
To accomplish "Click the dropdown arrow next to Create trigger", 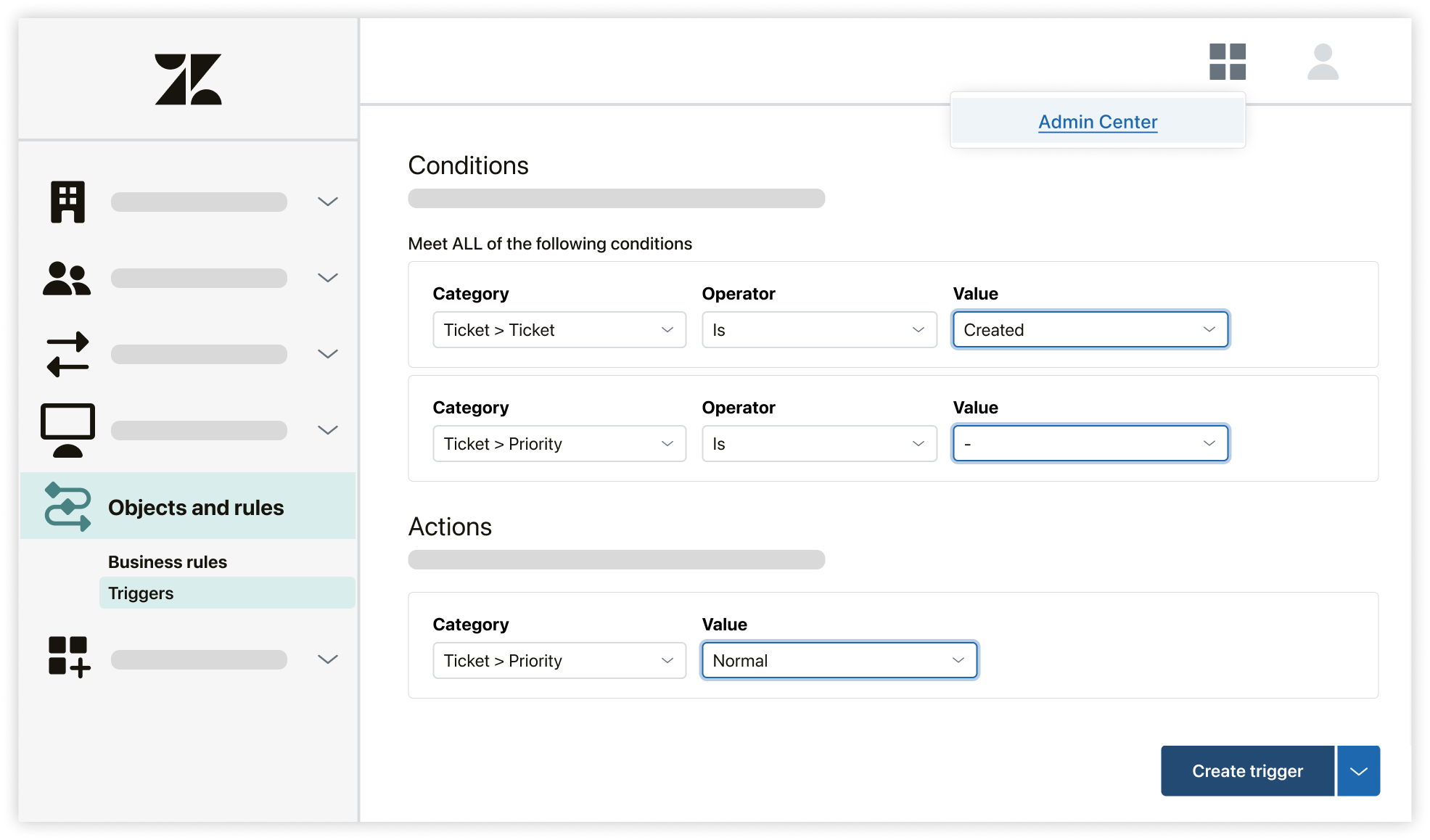I will 1358,769.
